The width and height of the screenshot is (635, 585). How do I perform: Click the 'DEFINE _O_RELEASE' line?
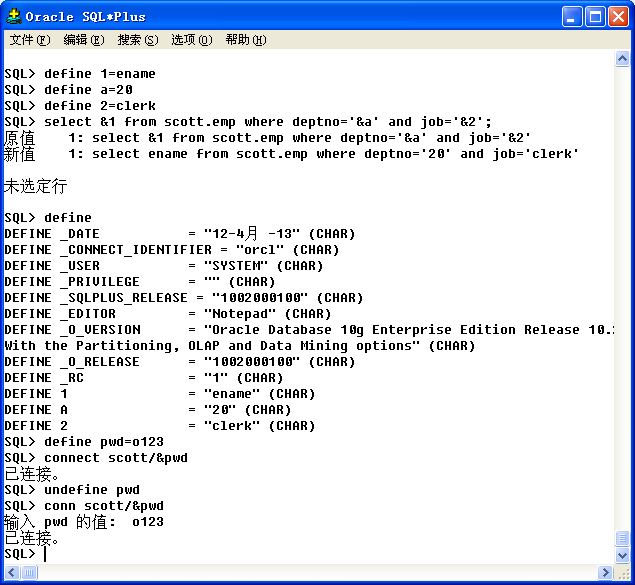pyautogui.click(x=179, y=362)
